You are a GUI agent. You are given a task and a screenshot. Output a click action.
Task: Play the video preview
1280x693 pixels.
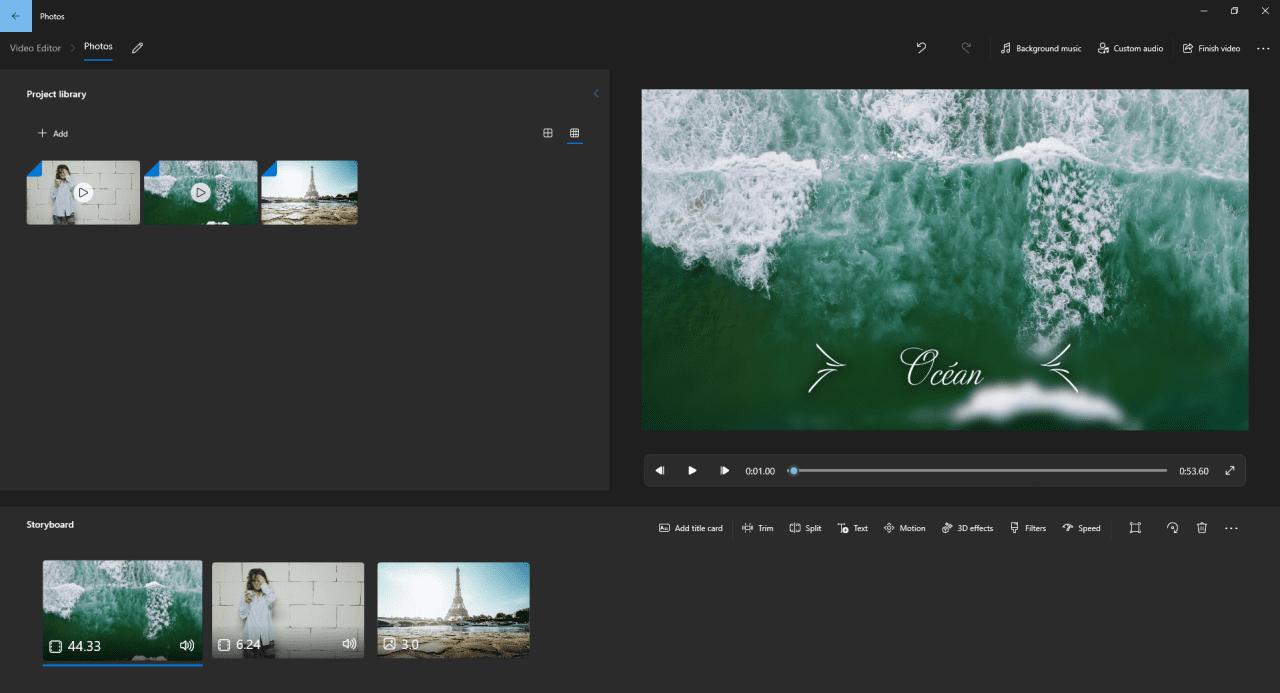click(x=692, y=471)
